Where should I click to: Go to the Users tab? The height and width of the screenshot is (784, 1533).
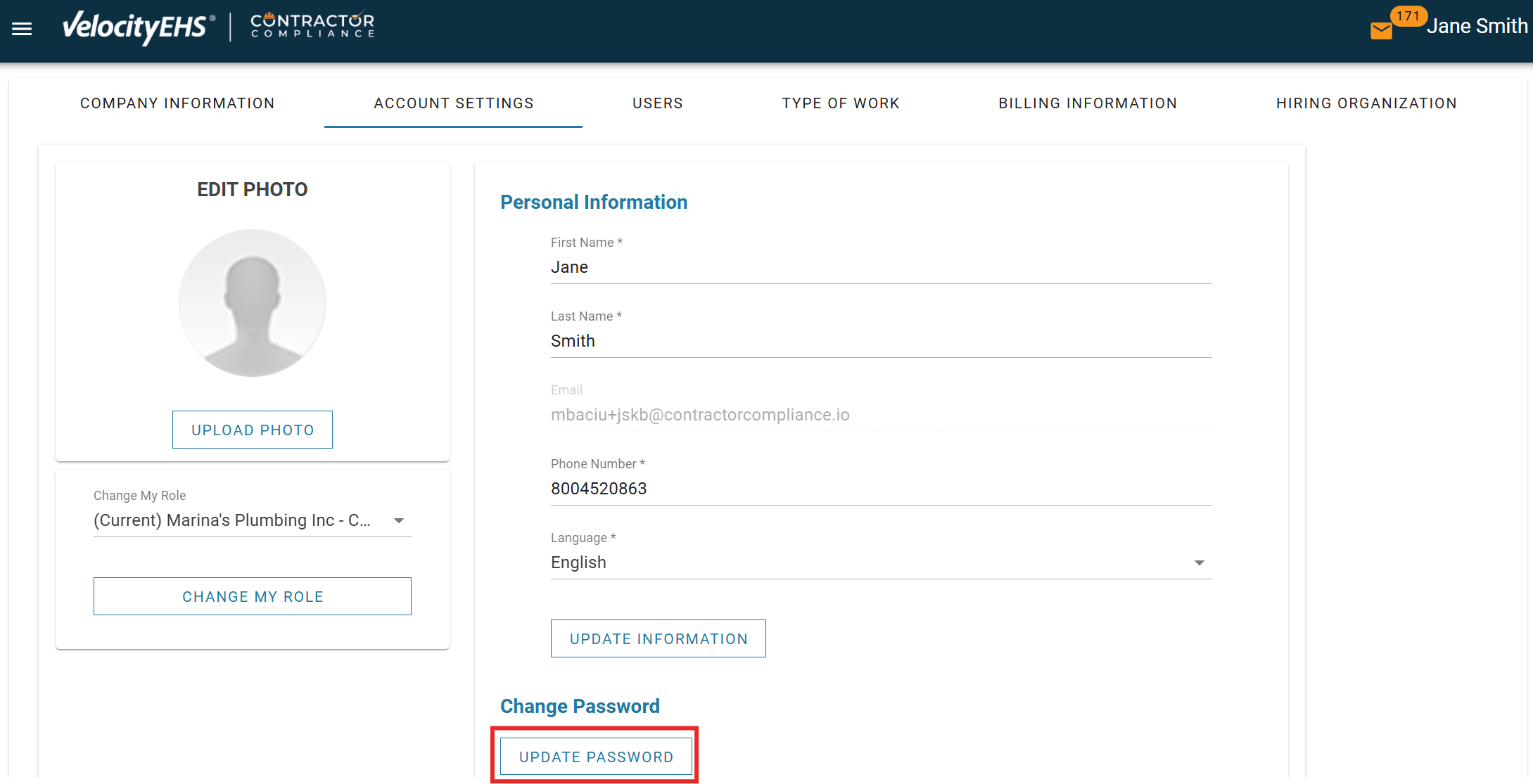pos(658,103)
